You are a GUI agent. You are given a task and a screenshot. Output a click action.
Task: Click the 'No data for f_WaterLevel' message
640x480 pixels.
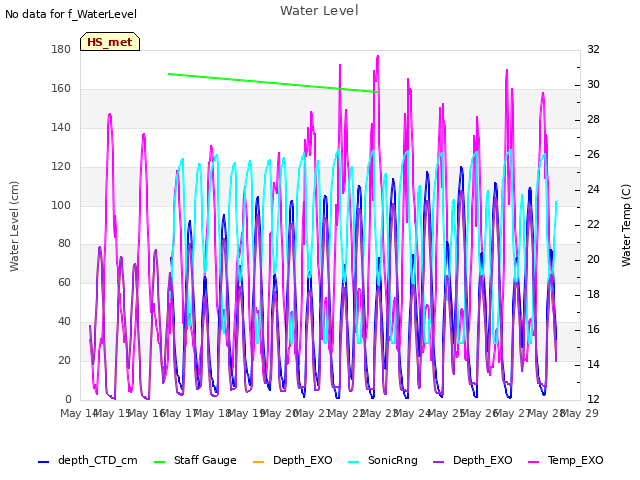coord(71,14)
